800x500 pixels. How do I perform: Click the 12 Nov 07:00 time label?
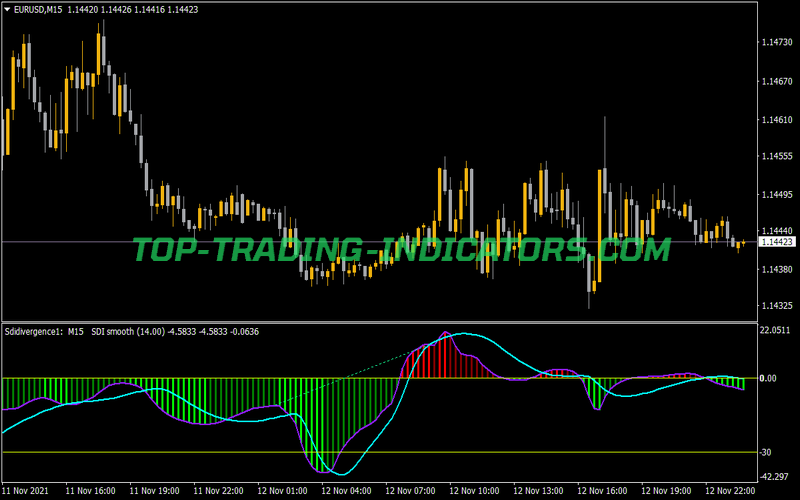click(x=410, y=491)
